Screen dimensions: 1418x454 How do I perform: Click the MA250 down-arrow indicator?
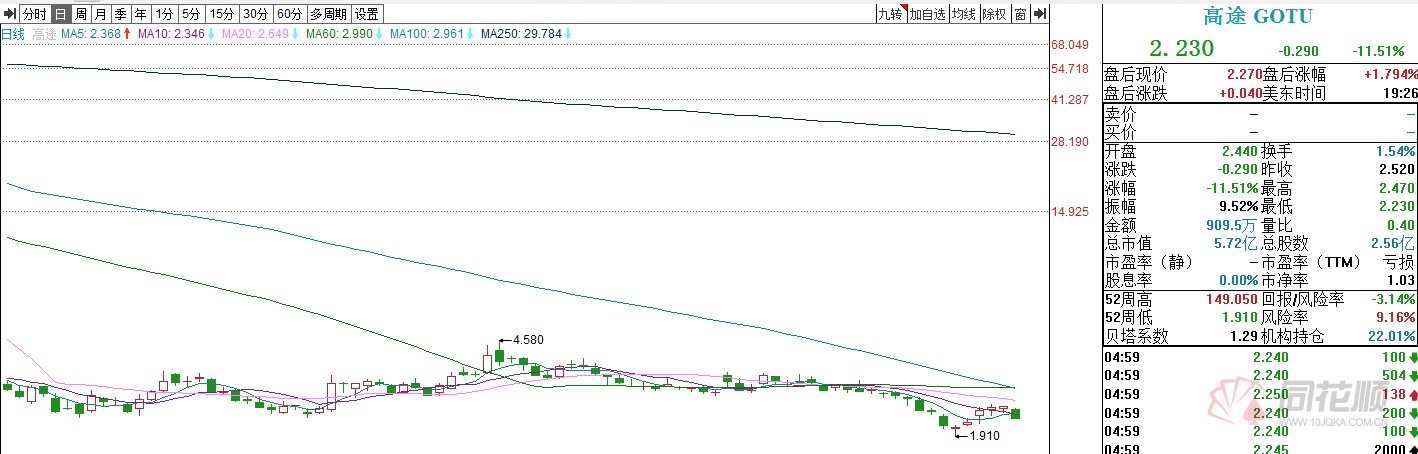(568, 34)
